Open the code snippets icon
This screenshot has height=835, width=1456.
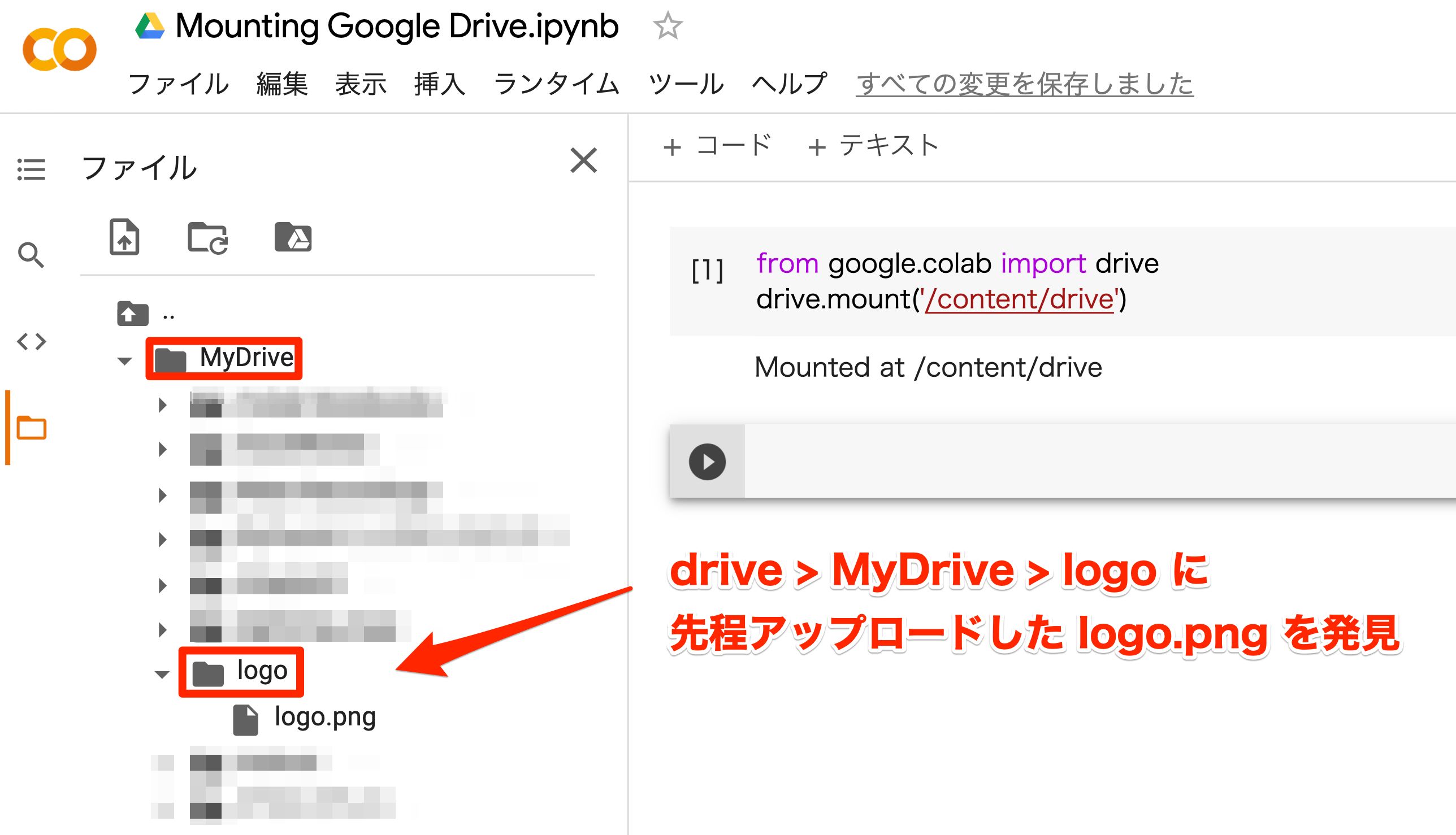31,342
